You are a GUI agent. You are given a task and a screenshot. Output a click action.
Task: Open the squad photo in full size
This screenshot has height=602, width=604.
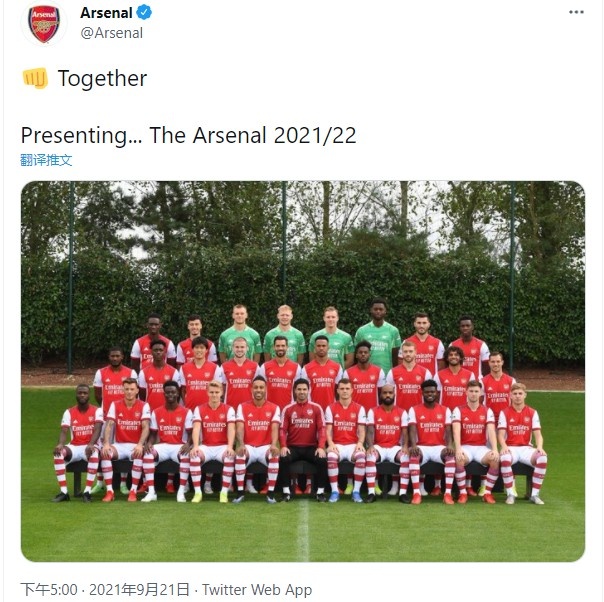pos(302,370)
